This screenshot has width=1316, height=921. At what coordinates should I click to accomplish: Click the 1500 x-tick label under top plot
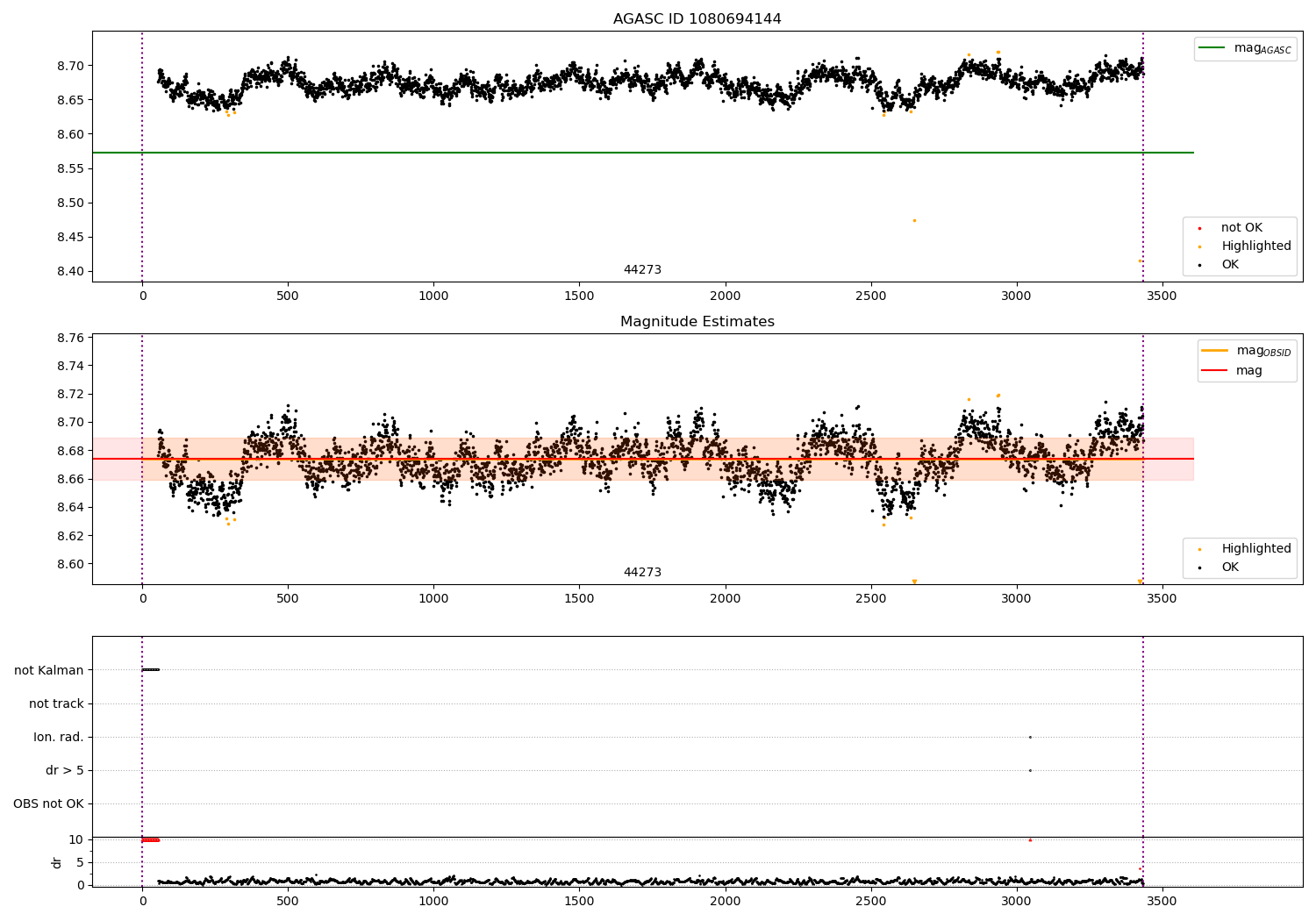579,296
